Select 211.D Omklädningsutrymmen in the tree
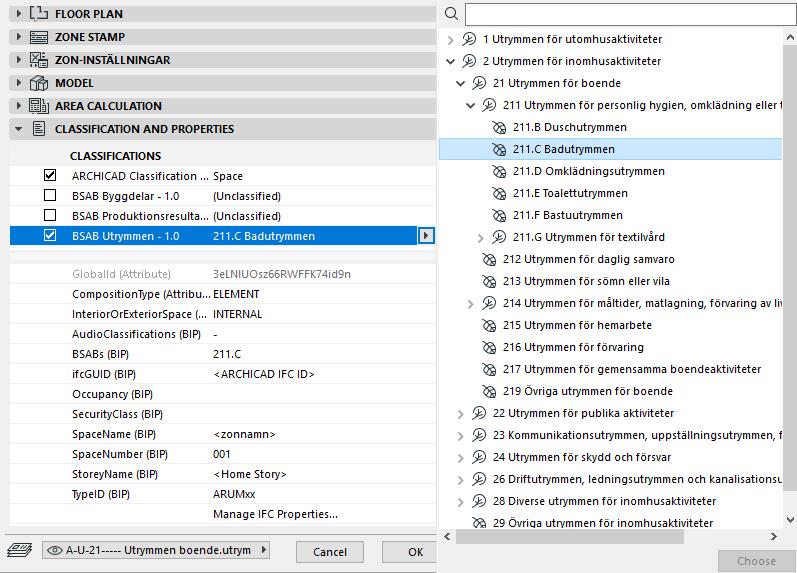 click(x=589, y=171)
